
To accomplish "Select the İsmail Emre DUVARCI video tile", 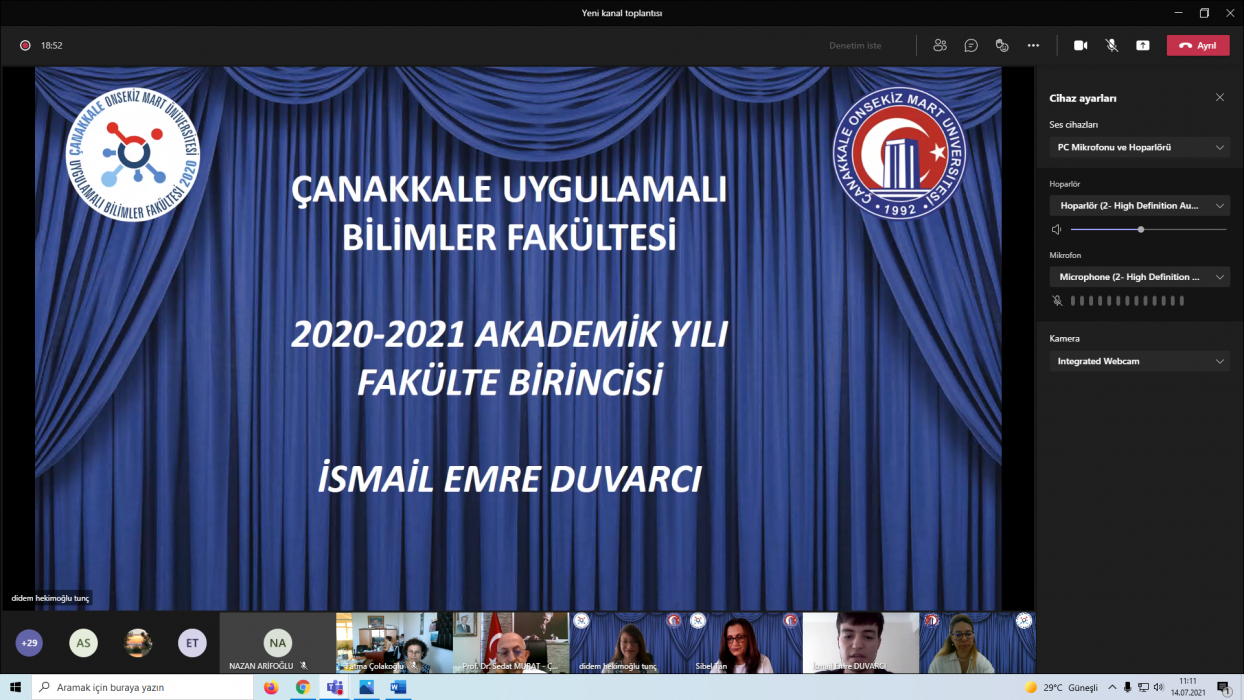I will pyautogui.click(x=861, y=643).
